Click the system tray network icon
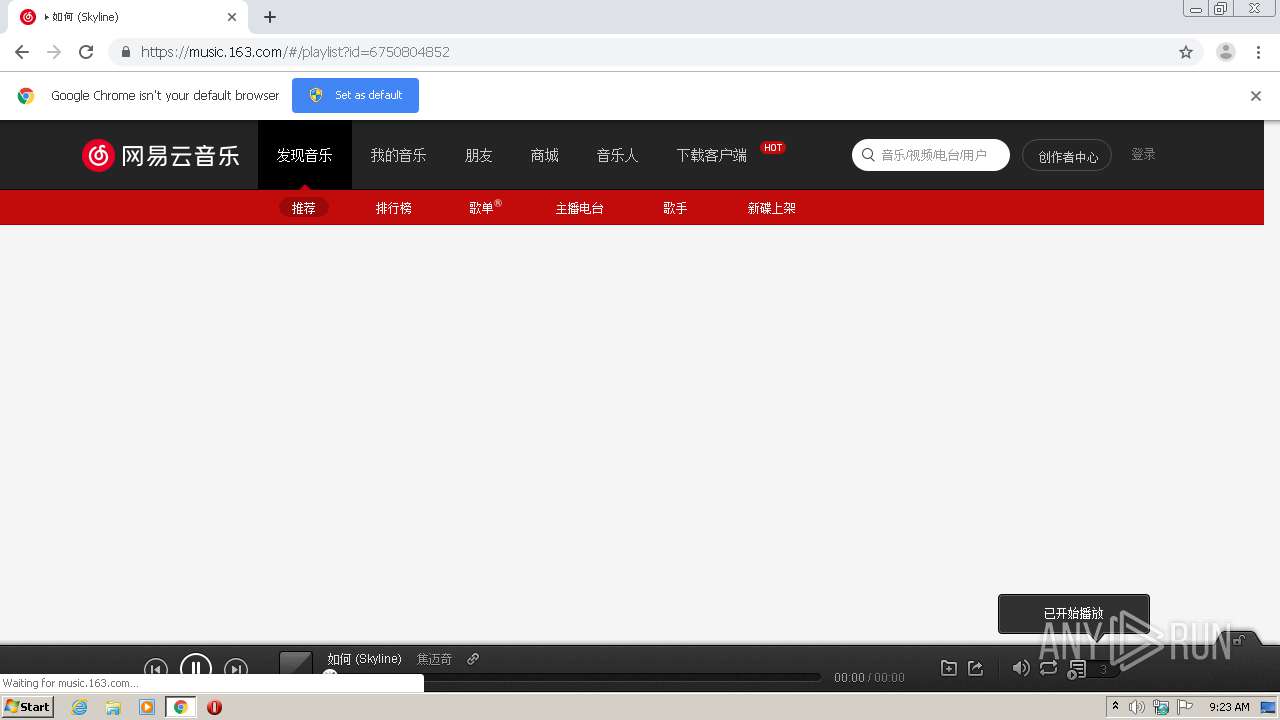The height and width of the screenshot is (720, 1280). pos(1161,707)
